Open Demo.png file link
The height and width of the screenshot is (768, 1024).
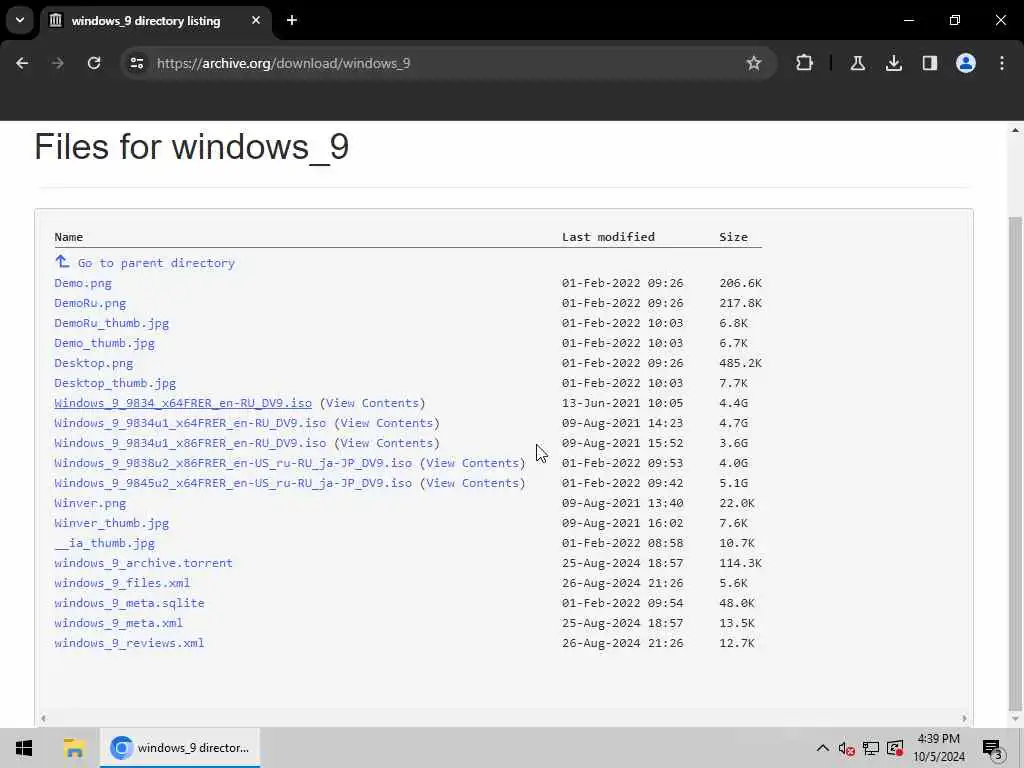pos(83,283)
